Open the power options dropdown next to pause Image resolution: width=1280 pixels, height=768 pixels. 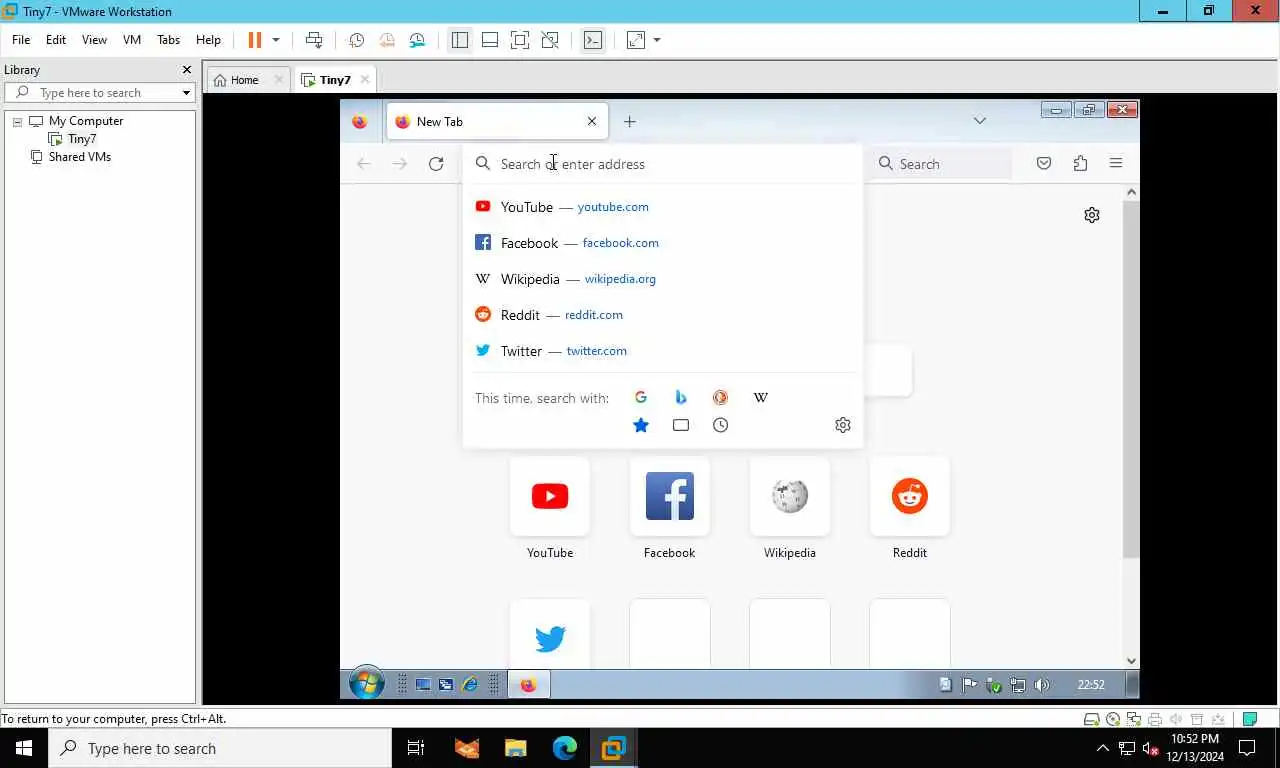pos(276,40)
